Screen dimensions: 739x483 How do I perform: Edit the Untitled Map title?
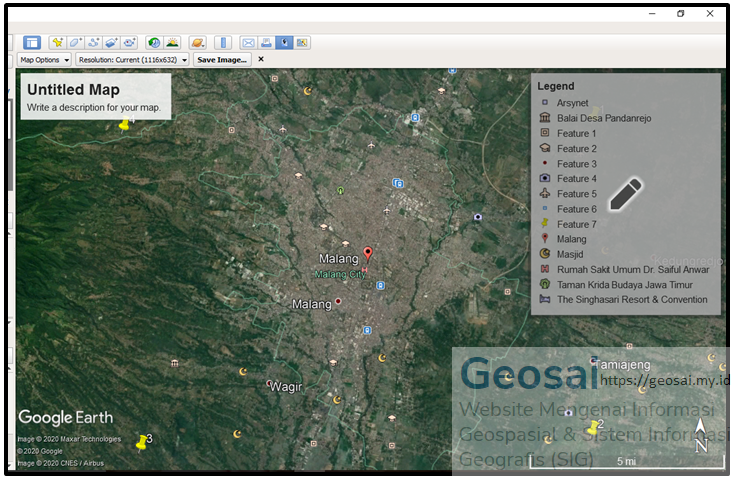[x=73, y=90]
